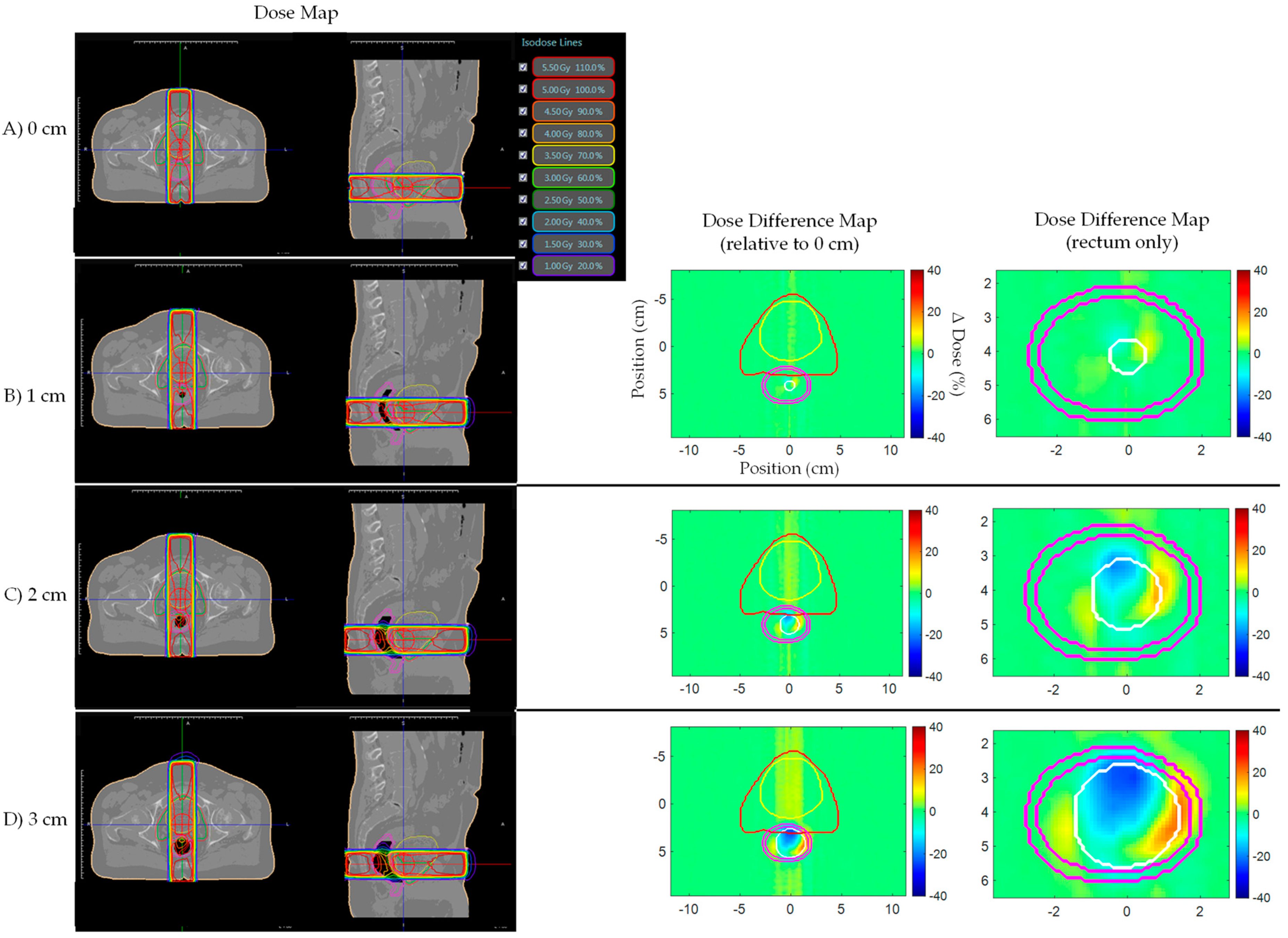Open the axial CT dose map for 2 cm

coord(180,596)
